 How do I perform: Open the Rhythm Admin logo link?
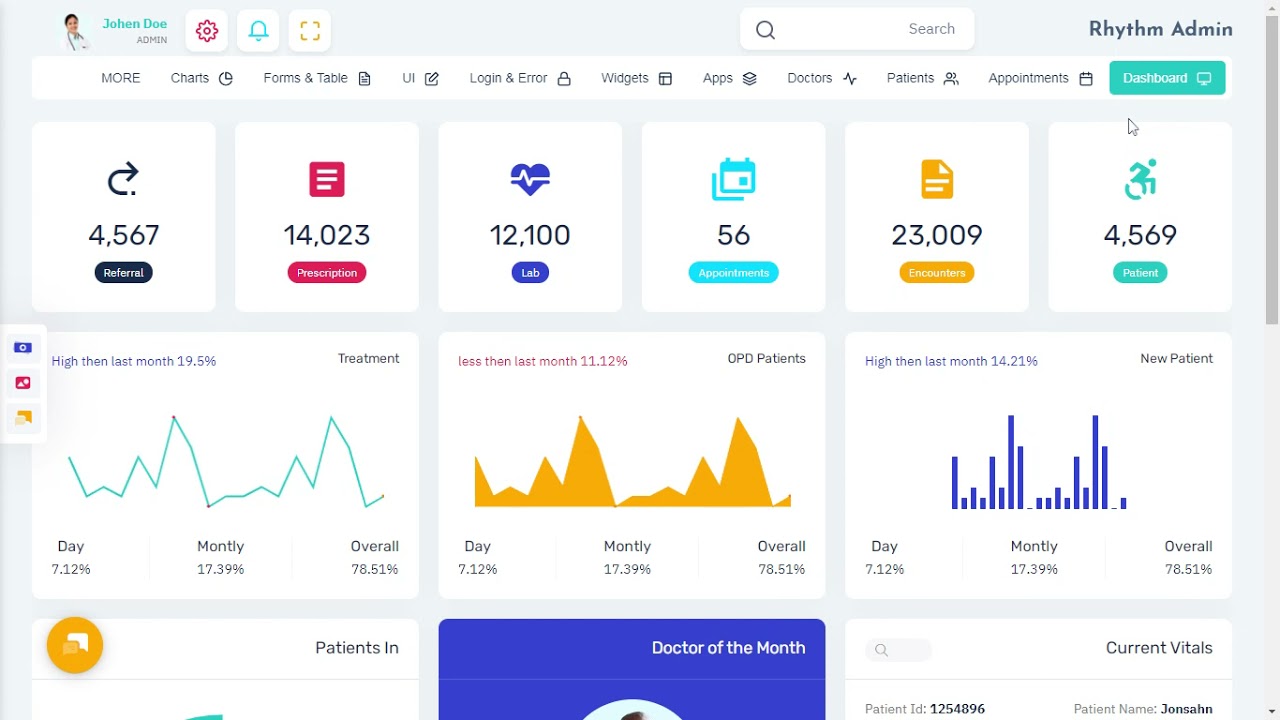(x=1160, y=30)
